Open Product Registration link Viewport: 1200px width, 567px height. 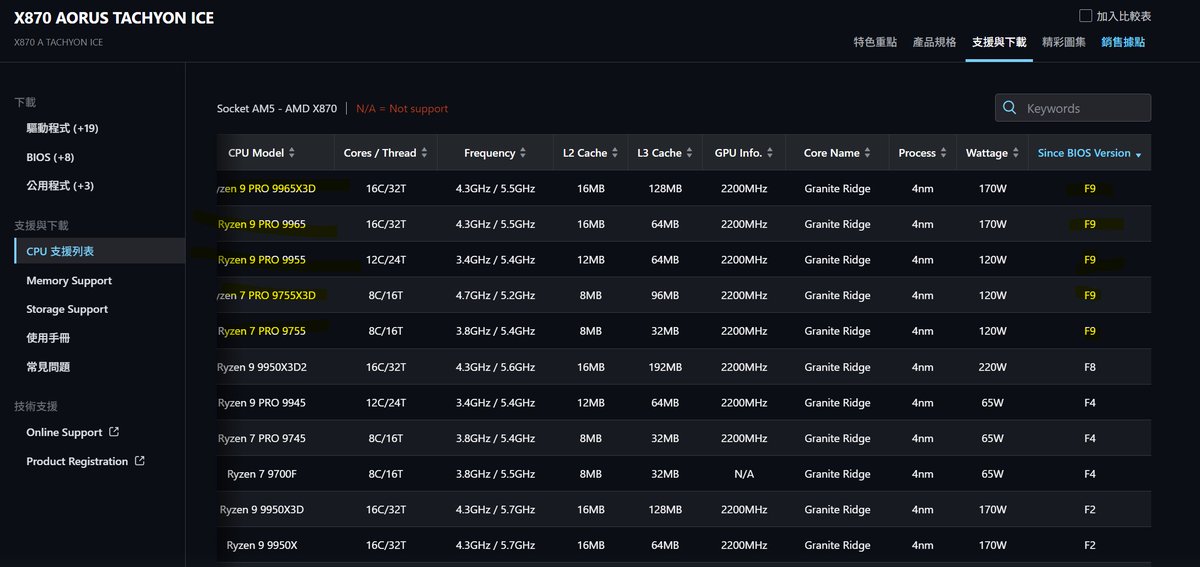(77, 461)
